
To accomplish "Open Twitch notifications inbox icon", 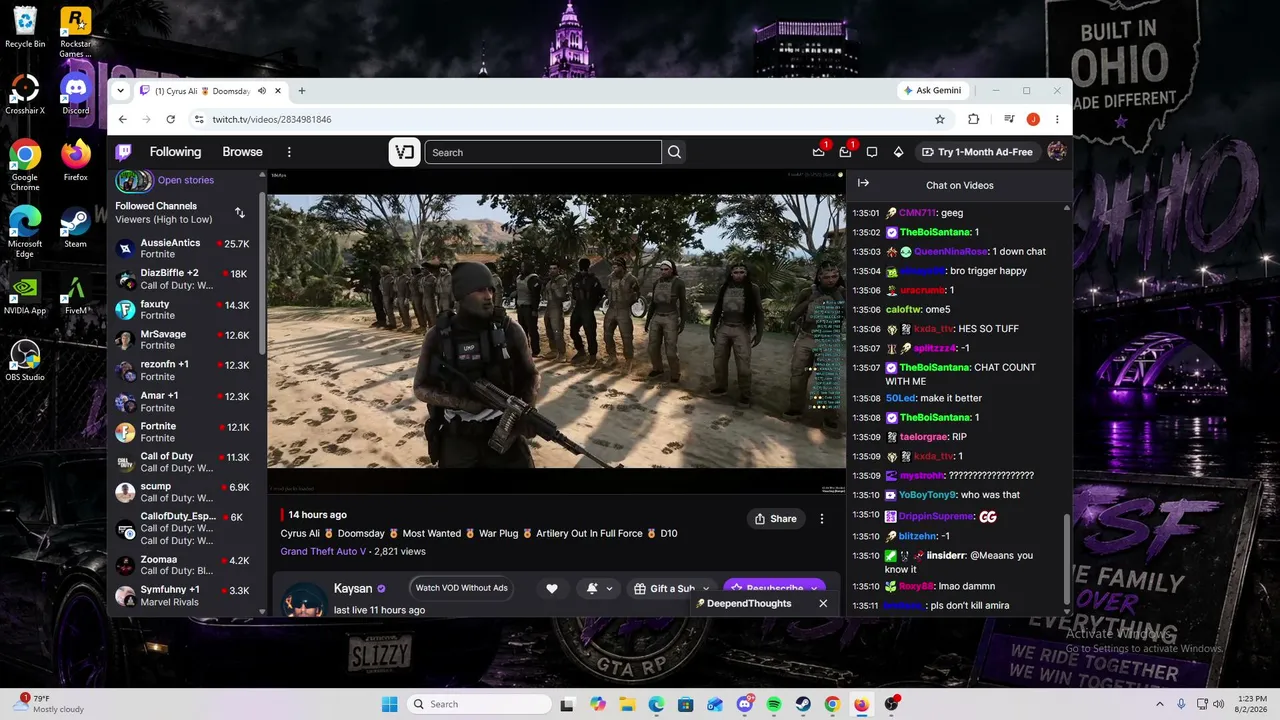I will point(845,152).
